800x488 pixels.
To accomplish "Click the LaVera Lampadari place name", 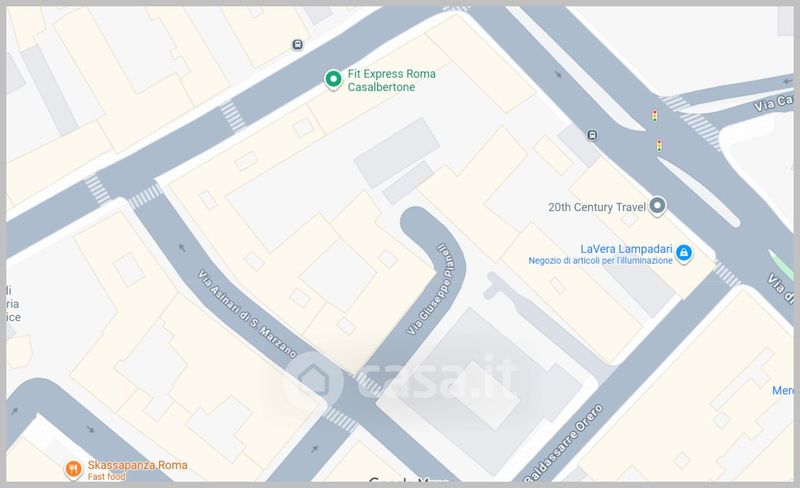I will pyautogui.click(x=626, y=249).
